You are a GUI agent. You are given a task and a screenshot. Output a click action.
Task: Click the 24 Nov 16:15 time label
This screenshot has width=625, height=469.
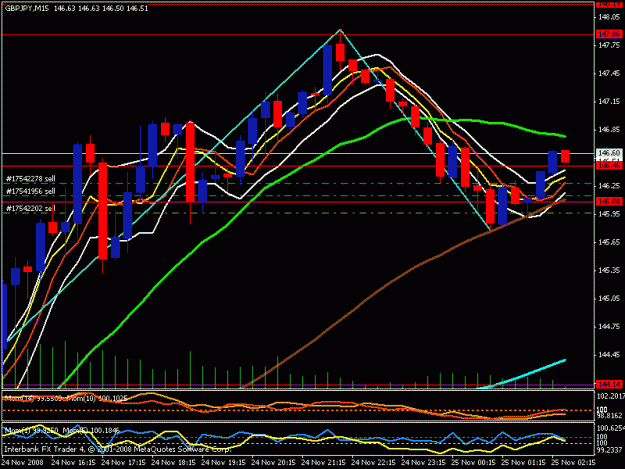[x=73, y=462]
